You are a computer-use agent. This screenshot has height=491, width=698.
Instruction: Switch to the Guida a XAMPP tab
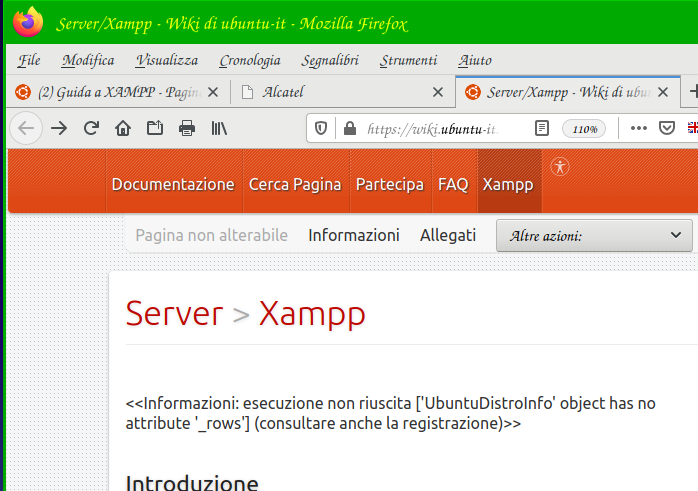(x=118, y=92)
